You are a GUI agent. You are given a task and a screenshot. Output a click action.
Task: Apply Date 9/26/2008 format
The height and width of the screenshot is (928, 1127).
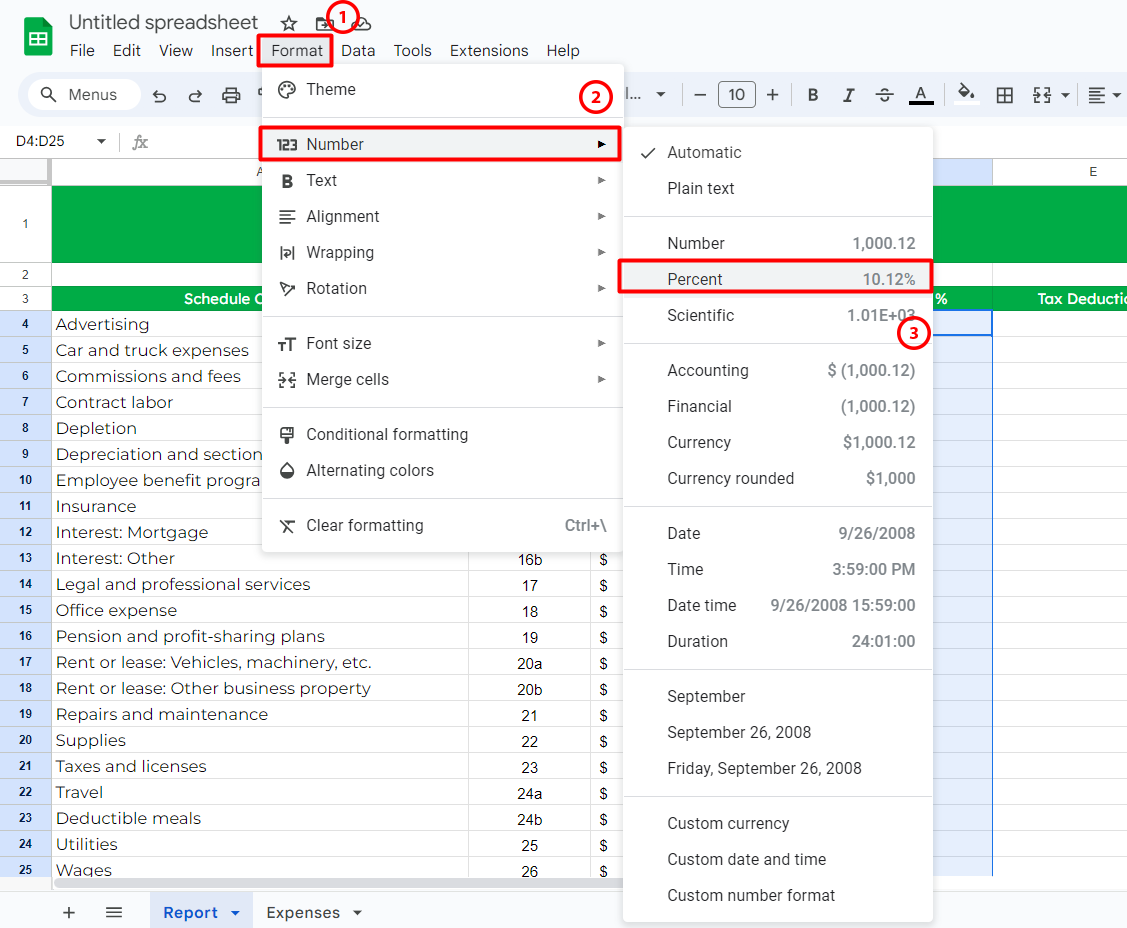click(778, 534)
